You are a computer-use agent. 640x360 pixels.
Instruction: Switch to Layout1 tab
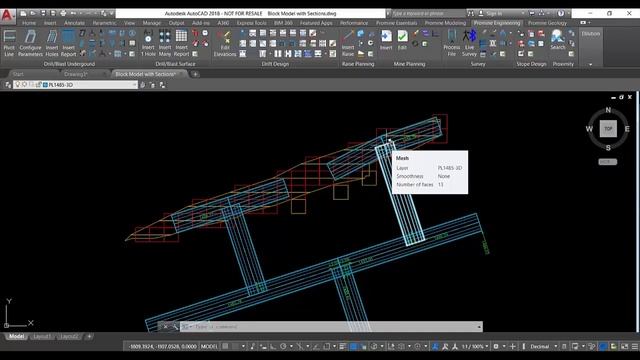coord(42,337)
